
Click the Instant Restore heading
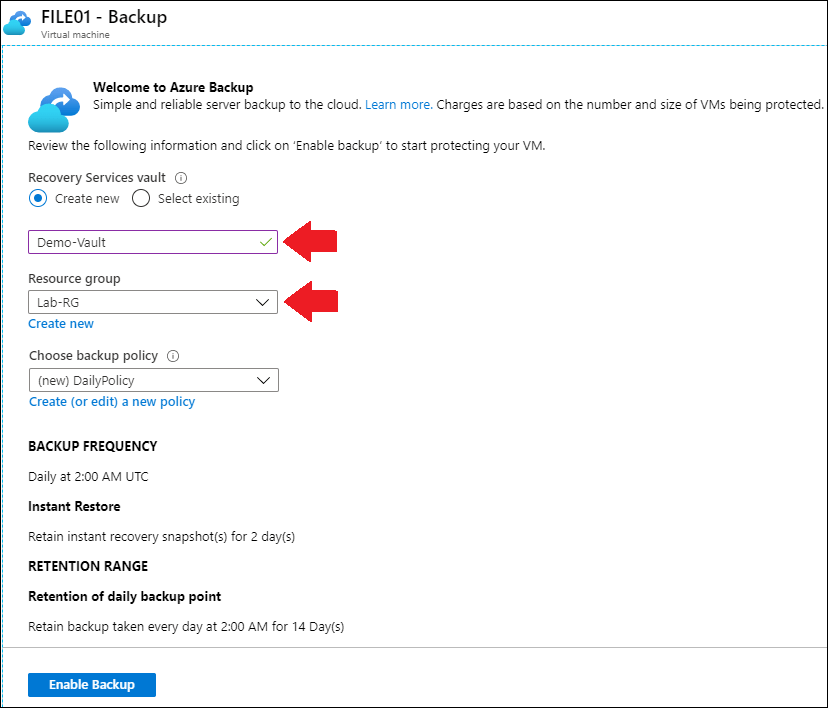[x=74, y=506]
